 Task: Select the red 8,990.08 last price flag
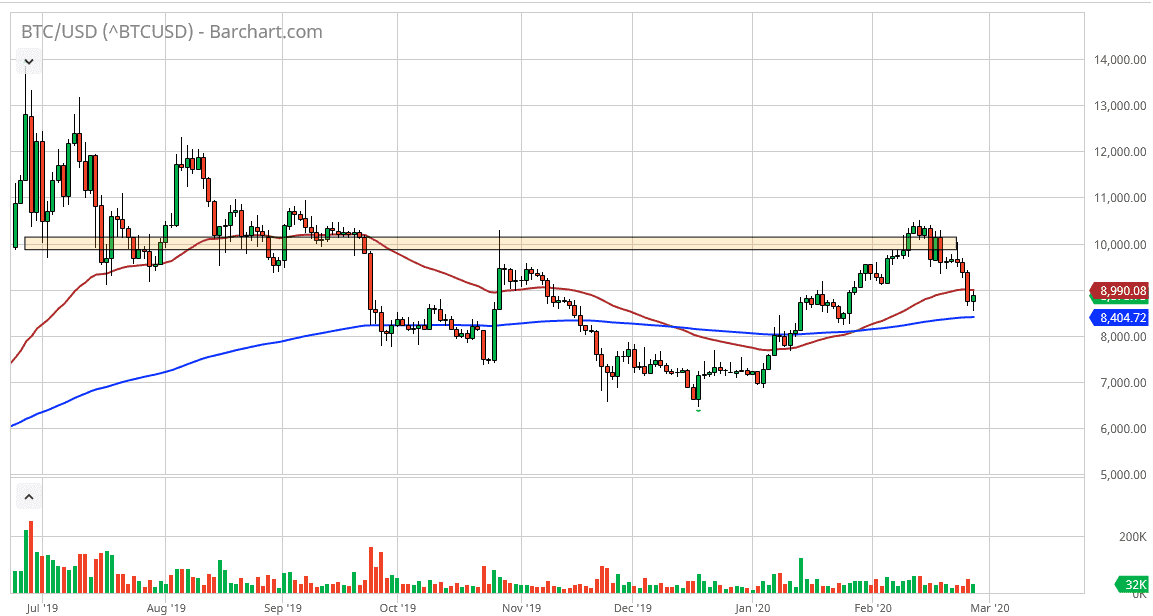(x=1122, y=292)
